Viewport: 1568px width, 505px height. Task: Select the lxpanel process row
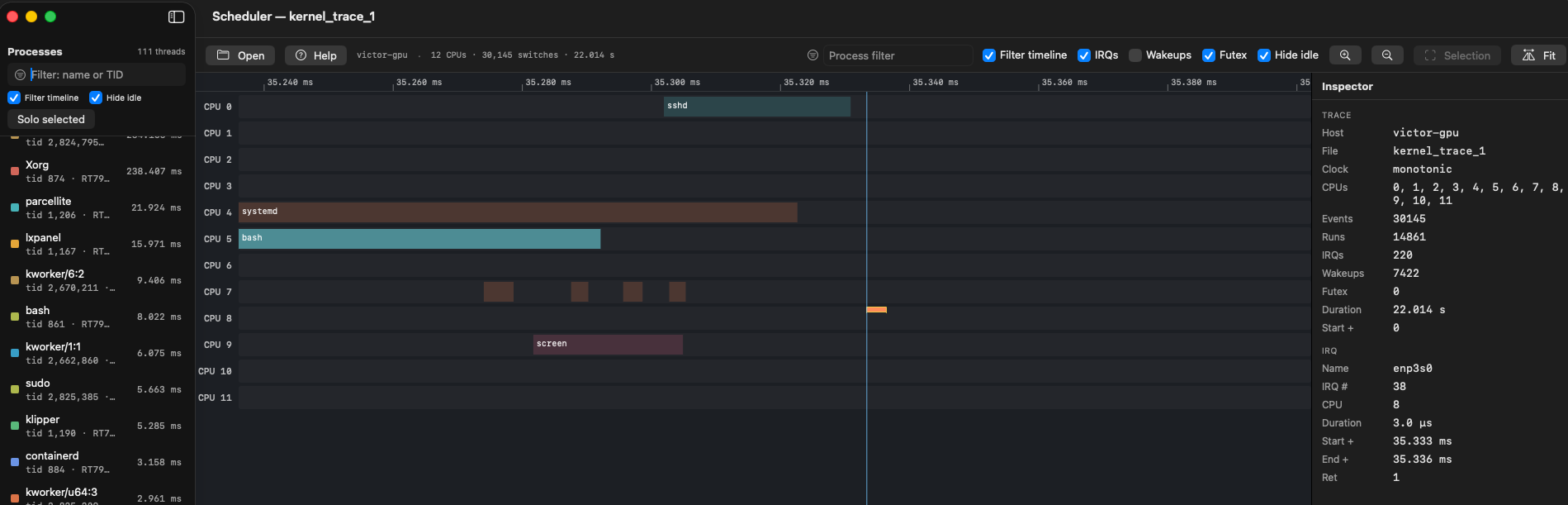pos(97,244)
